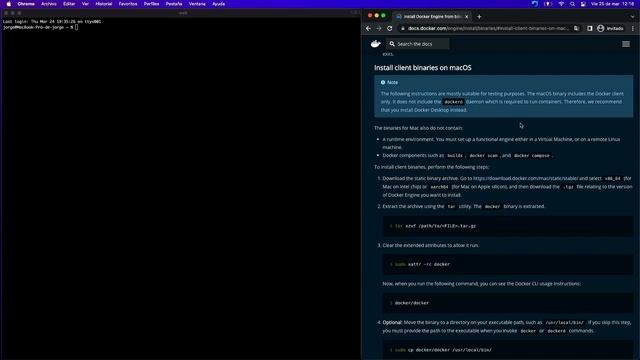Open the battery status icon
Image resolution: width=640 pixels, height=360 pixels.
click(x=548, y=4)
